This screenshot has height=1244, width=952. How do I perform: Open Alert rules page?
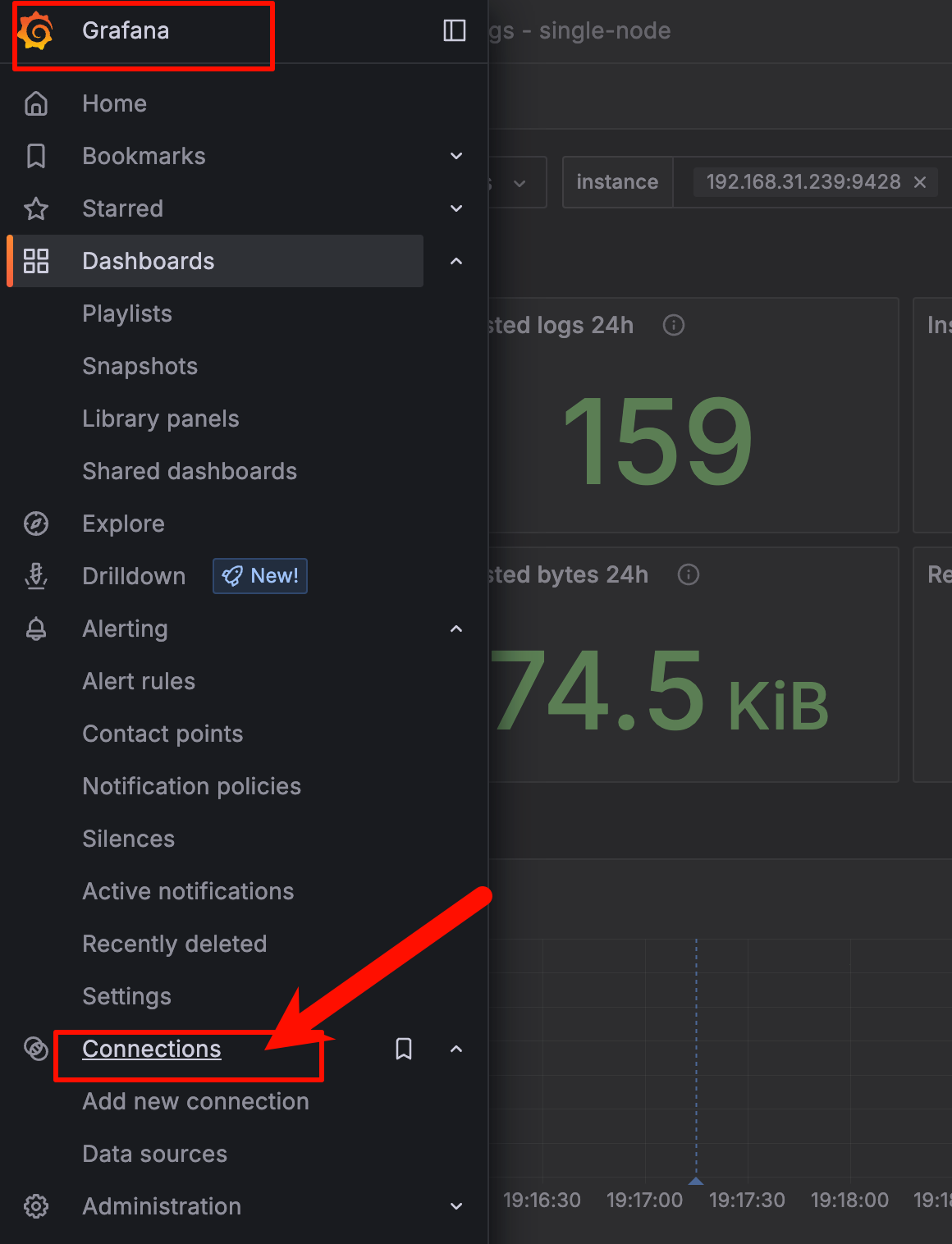click(139, 681)
